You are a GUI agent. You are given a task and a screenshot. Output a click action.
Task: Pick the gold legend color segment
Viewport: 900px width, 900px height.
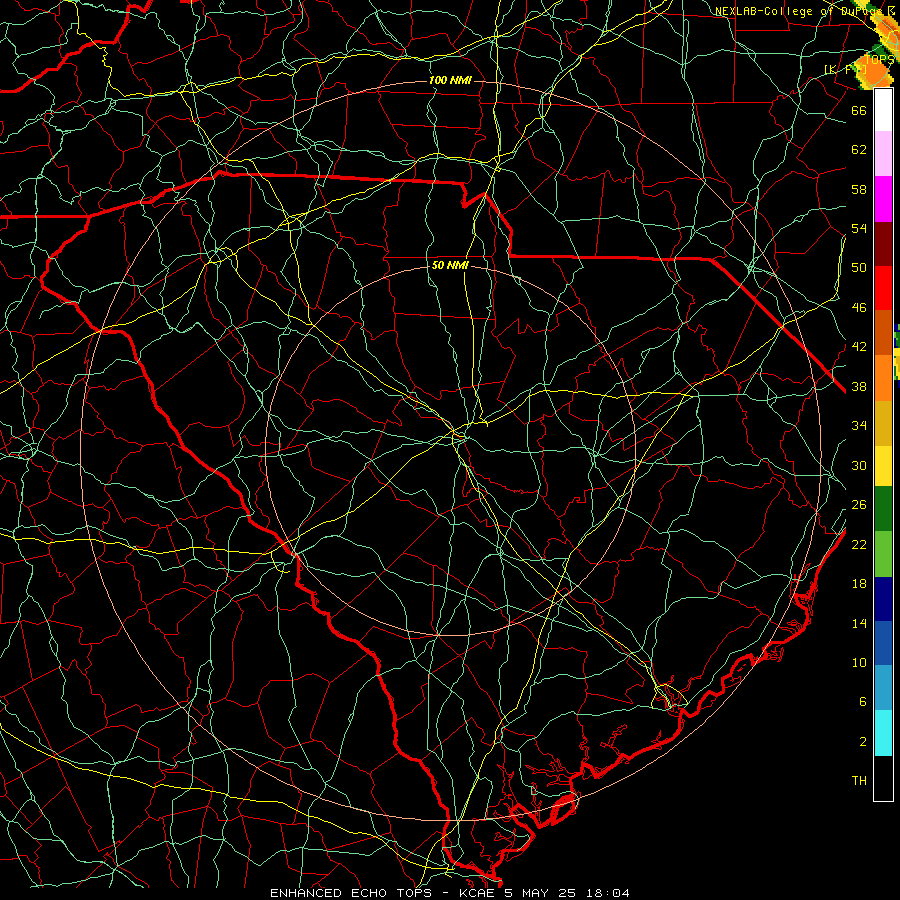(883, 423)
